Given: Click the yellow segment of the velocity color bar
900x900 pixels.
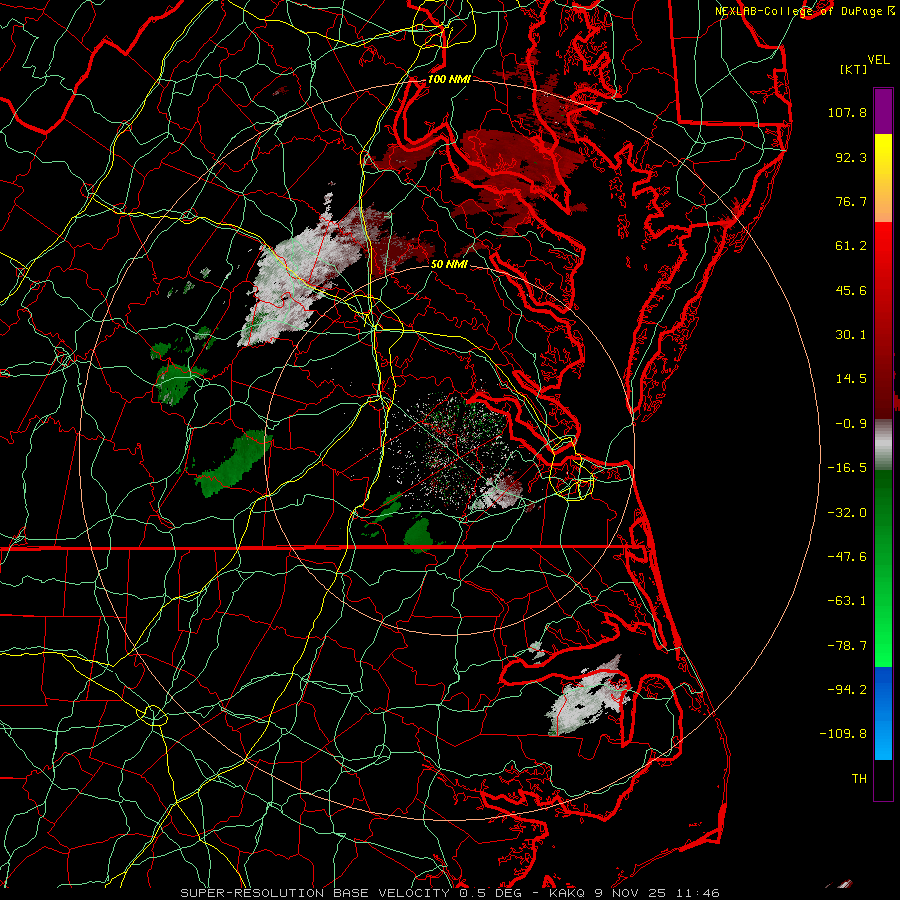Looking at the screenshot, I should point(883,156).
